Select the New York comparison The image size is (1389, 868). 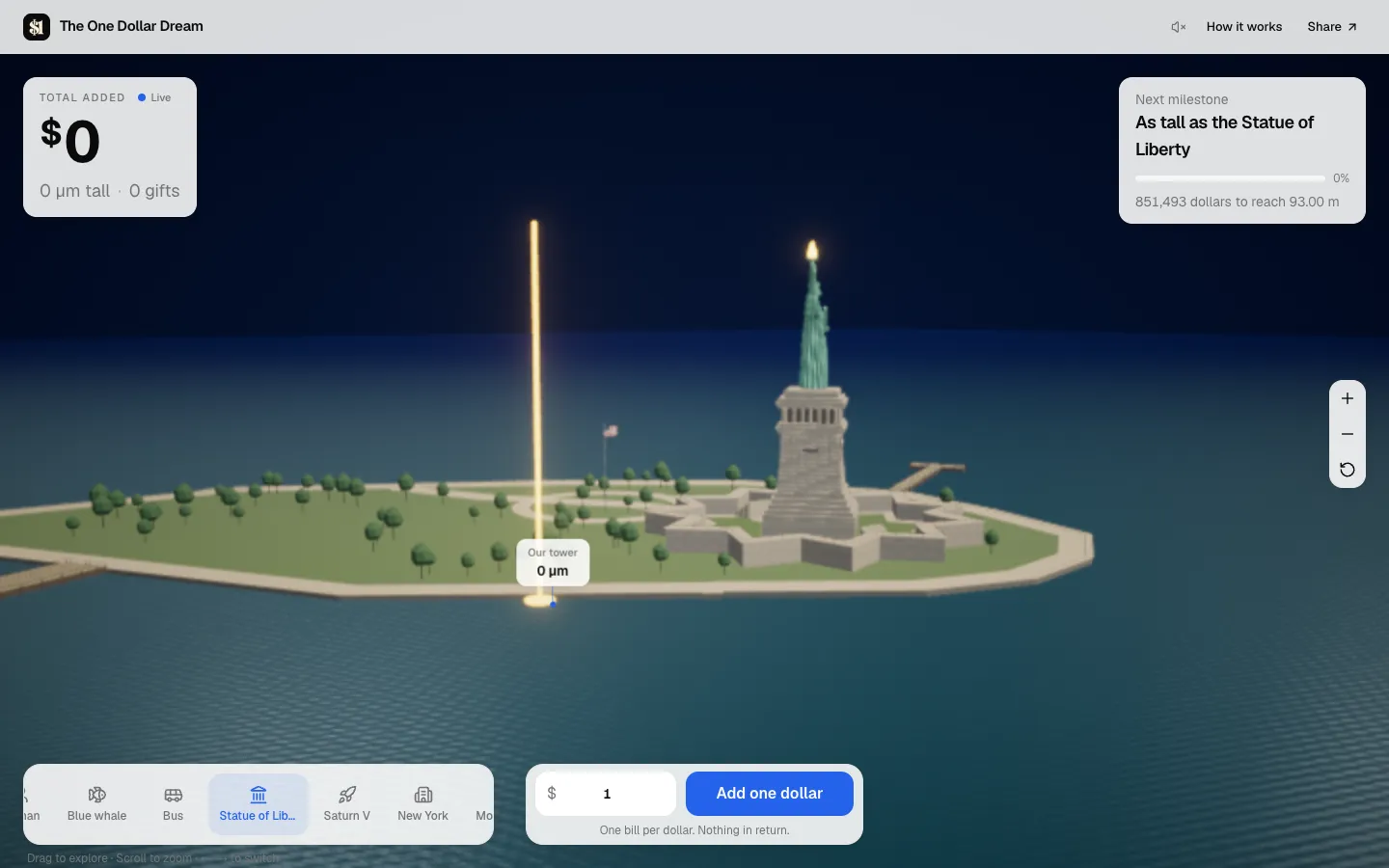[422, 803]
